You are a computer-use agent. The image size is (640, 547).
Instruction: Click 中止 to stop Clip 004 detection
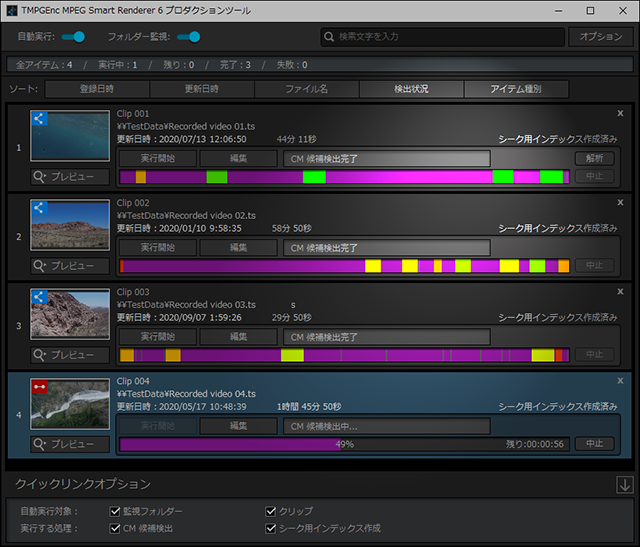(594, 444)
